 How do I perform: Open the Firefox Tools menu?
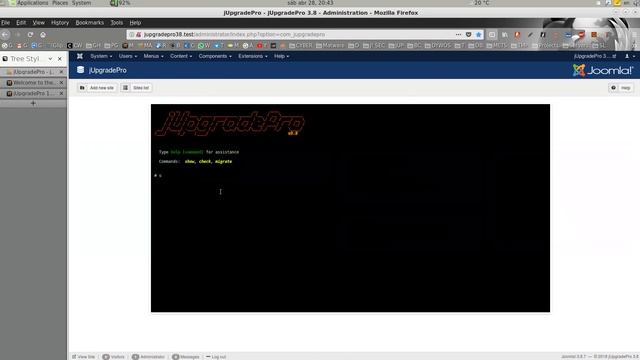coord(116,23)
